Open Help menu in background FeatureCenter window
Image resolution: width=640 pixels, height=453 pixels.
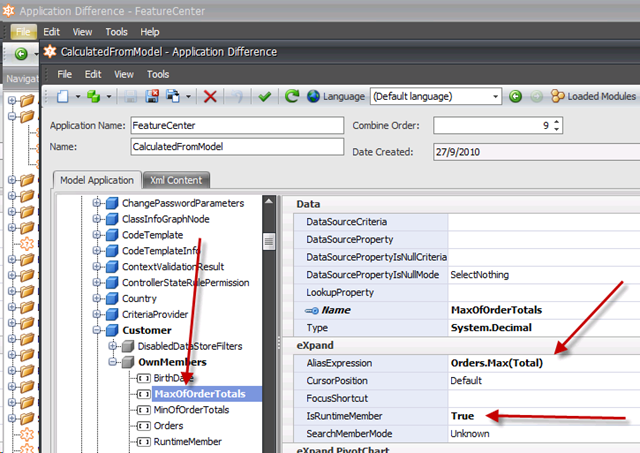click(x=150, y=32)
